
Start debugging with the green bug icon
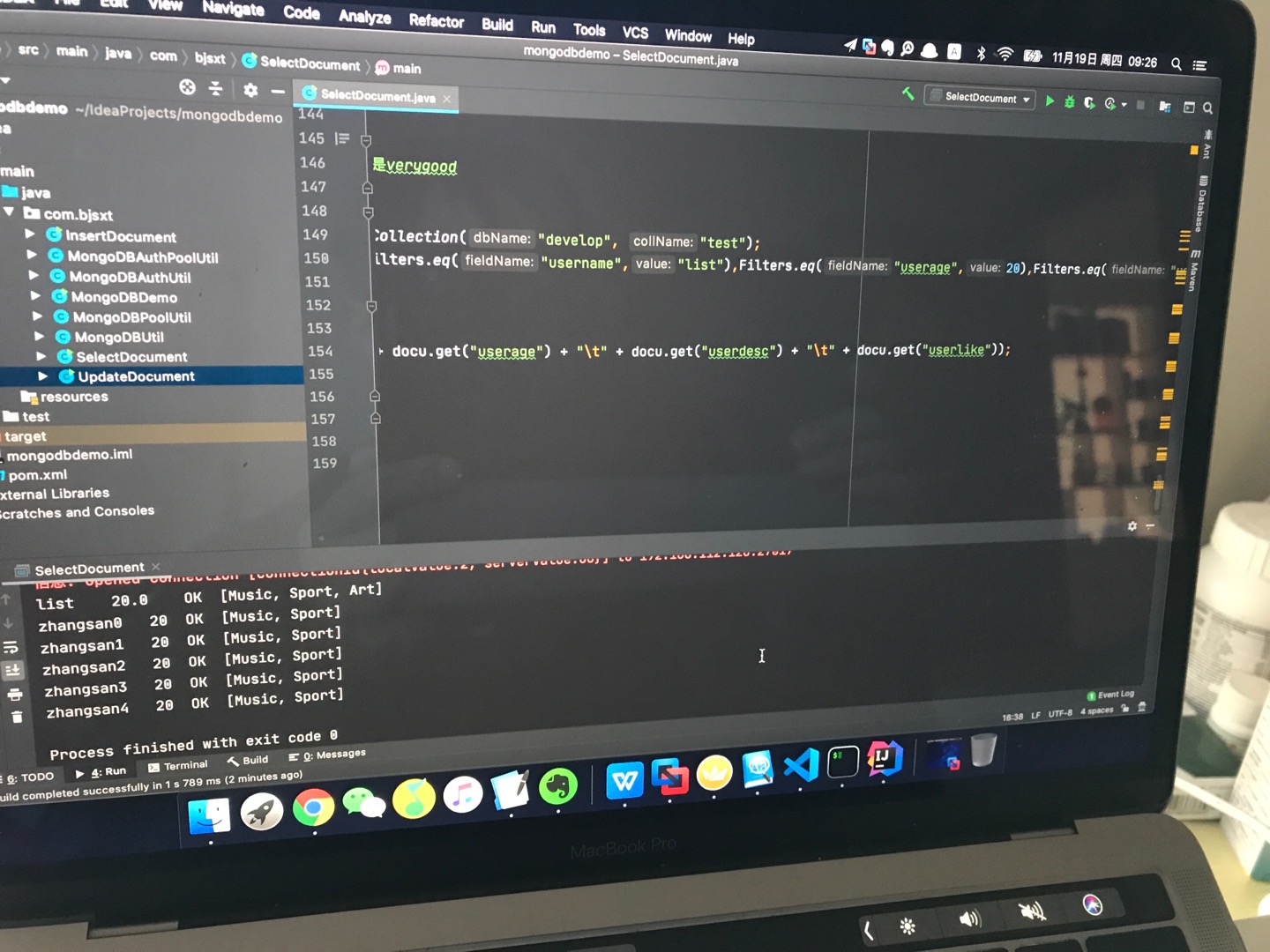[1070, 102]
